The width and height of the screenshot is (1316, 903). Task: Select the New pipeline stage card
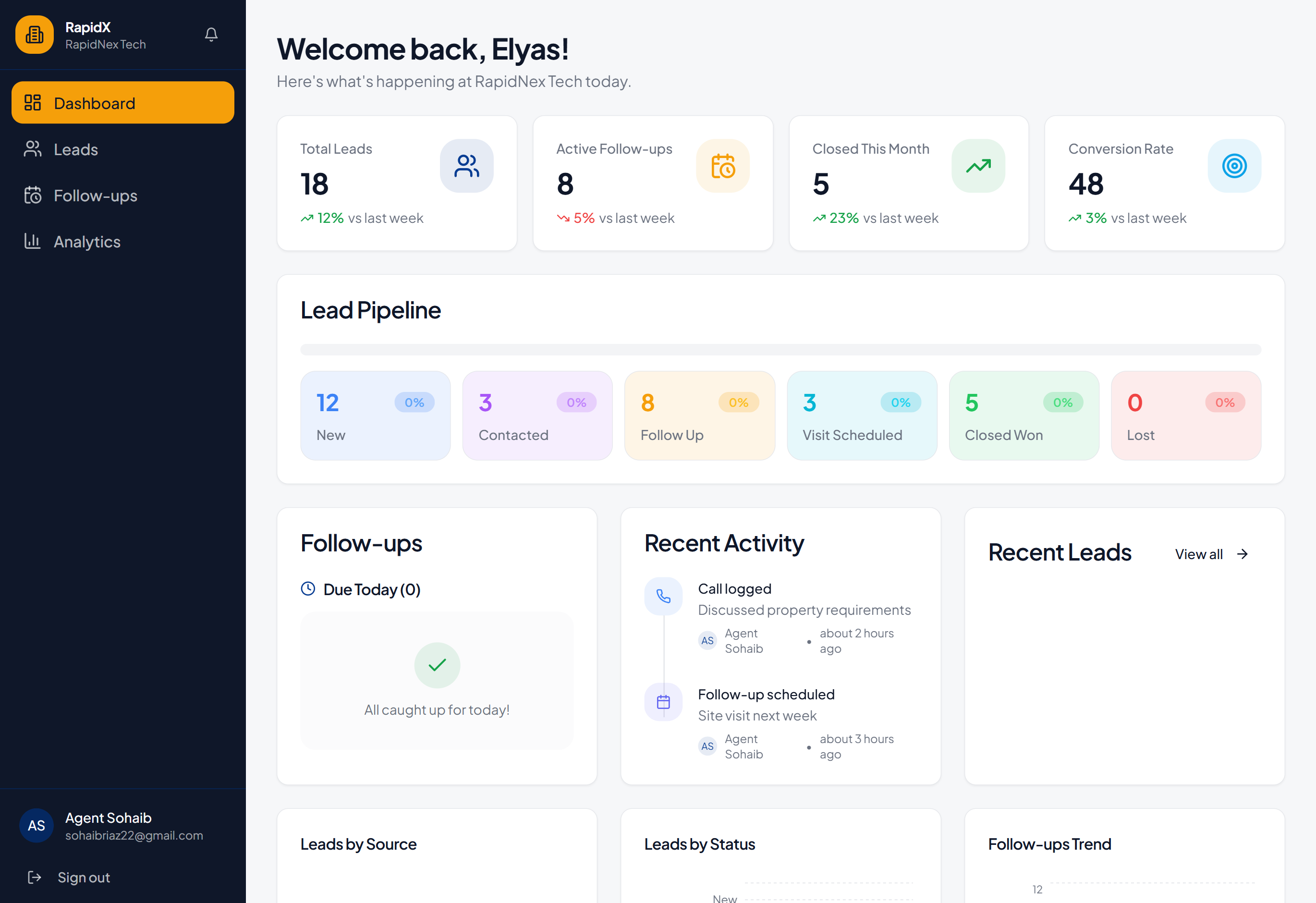click(375, 415)
